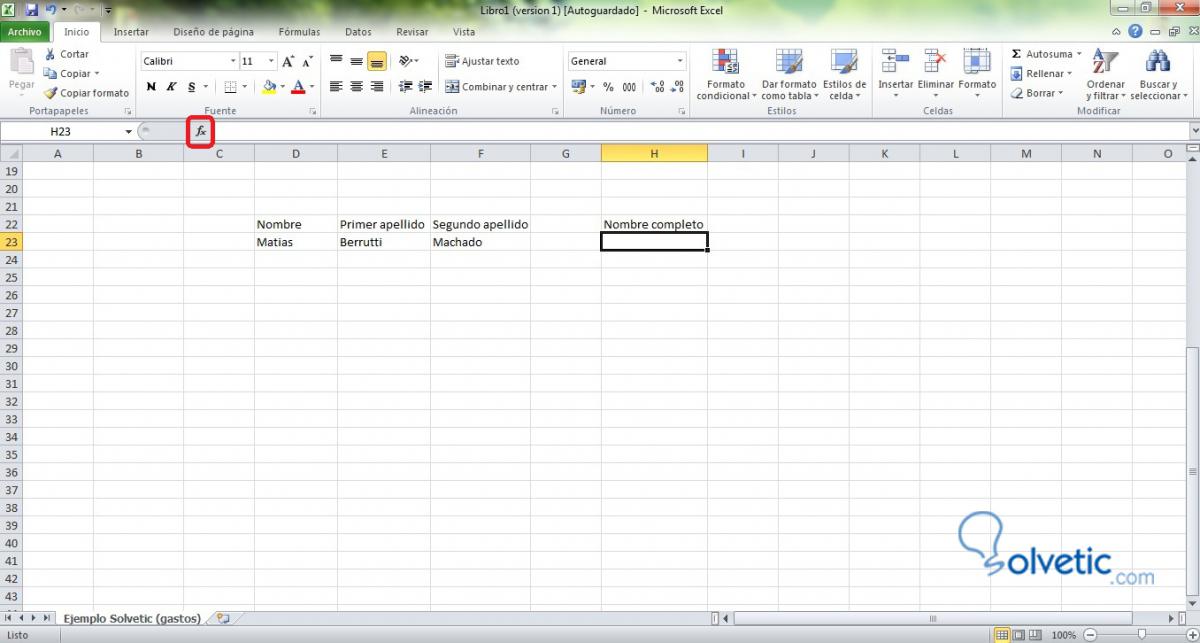Open Estilos de celda gallery
Viewport: 1200px width, 643px height.
tap(844, 75)
